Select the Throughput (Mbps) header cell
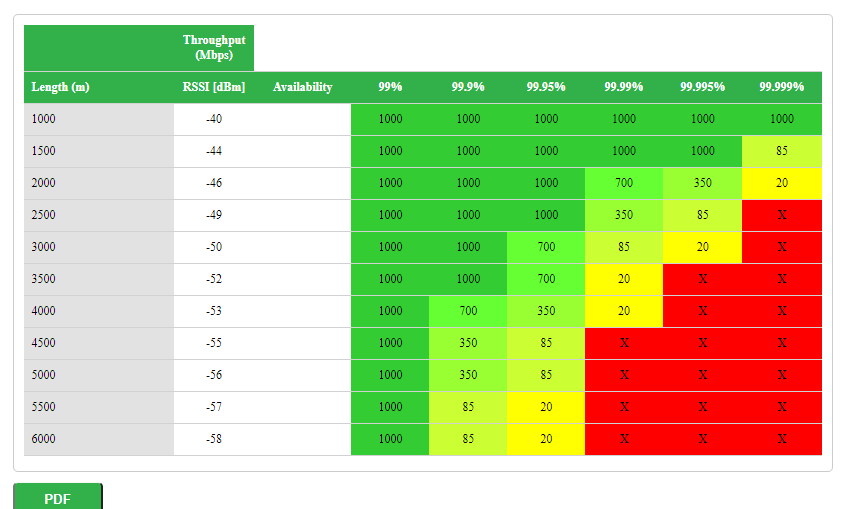 (x=214, y=47)
